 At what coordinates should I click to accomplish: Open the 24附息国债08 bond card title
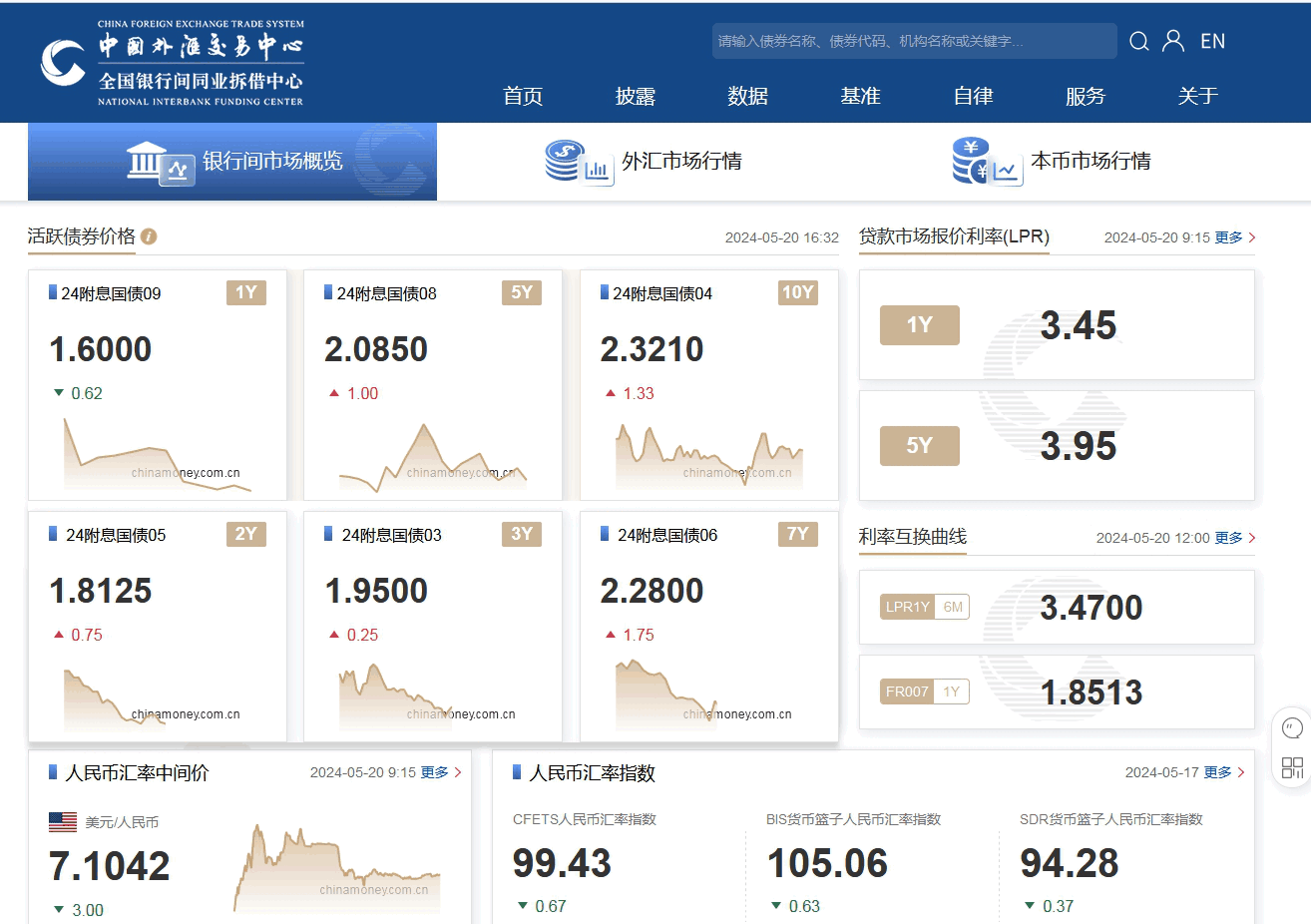coord(386,293)
